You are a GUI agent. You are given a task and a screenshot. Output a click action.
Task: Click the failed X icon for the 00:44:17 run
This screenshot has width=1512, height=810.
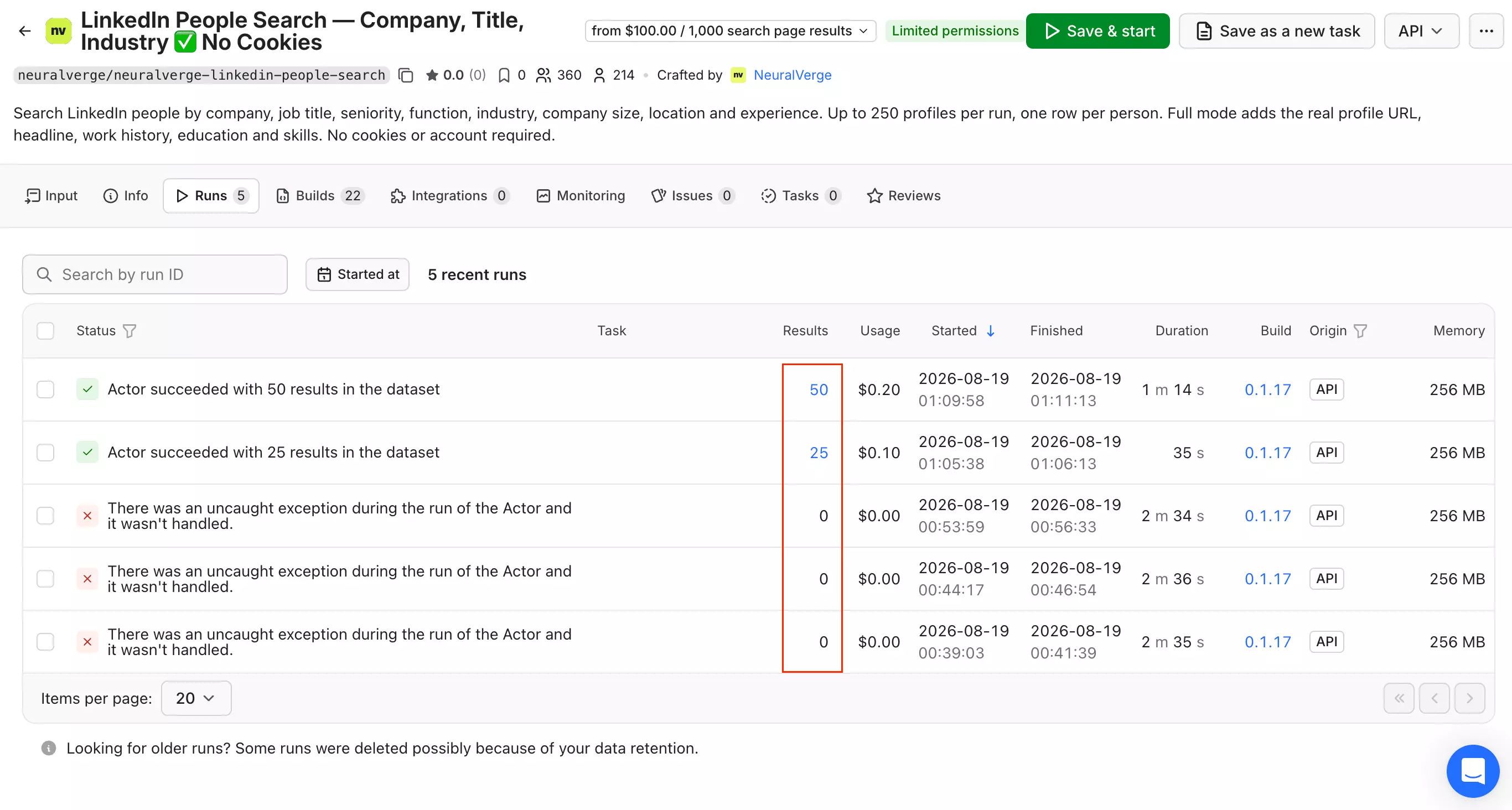tap(87, 579)
